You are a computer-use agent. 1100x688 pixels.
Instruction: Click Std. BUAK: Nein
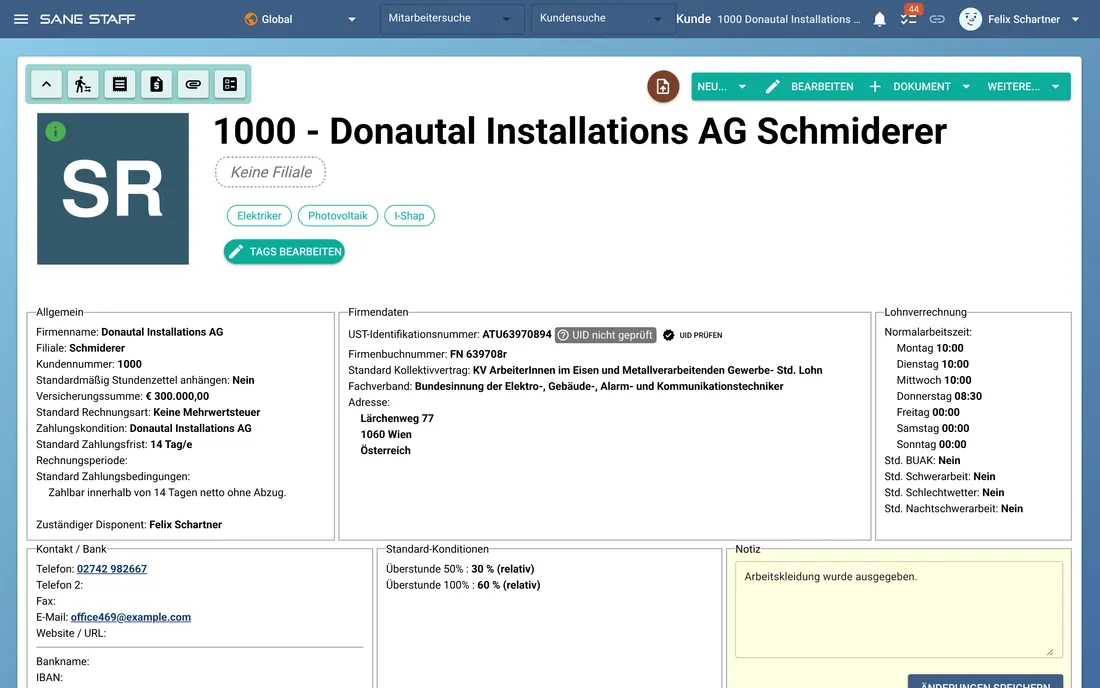coord(922,461)
